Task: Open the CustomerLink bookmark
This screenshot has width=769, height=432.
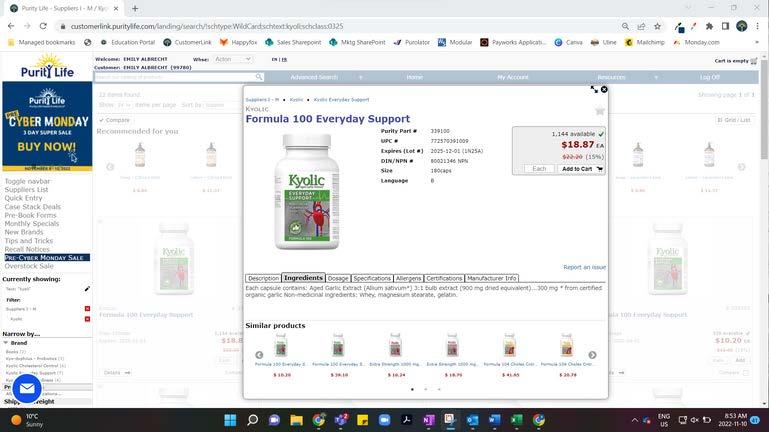Action: coord(187,42)
